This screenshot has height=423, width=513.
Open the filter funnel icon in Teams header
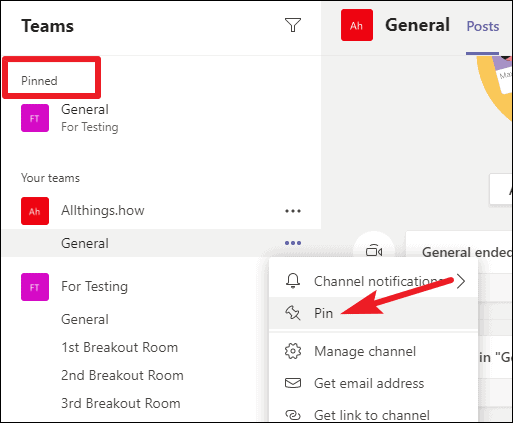[293, 25]
